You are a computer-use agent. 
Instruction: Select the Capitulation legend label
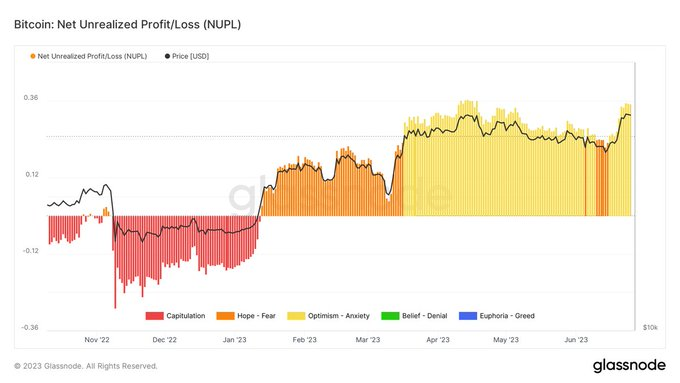186,316
